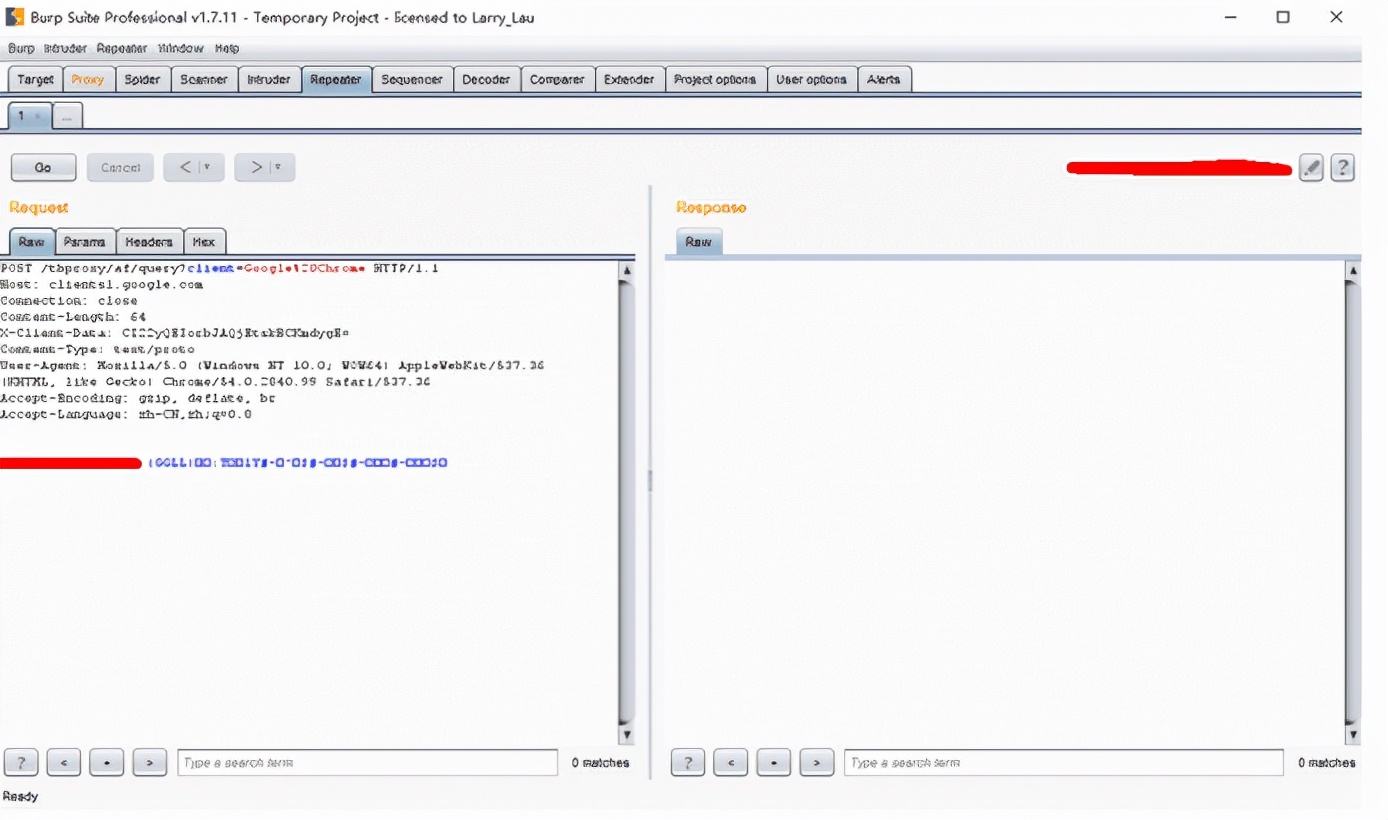Click the Content-Length: 64 line
Image resolution: width=1388 pixels, height=820 pixels.
tap(73, 317)
